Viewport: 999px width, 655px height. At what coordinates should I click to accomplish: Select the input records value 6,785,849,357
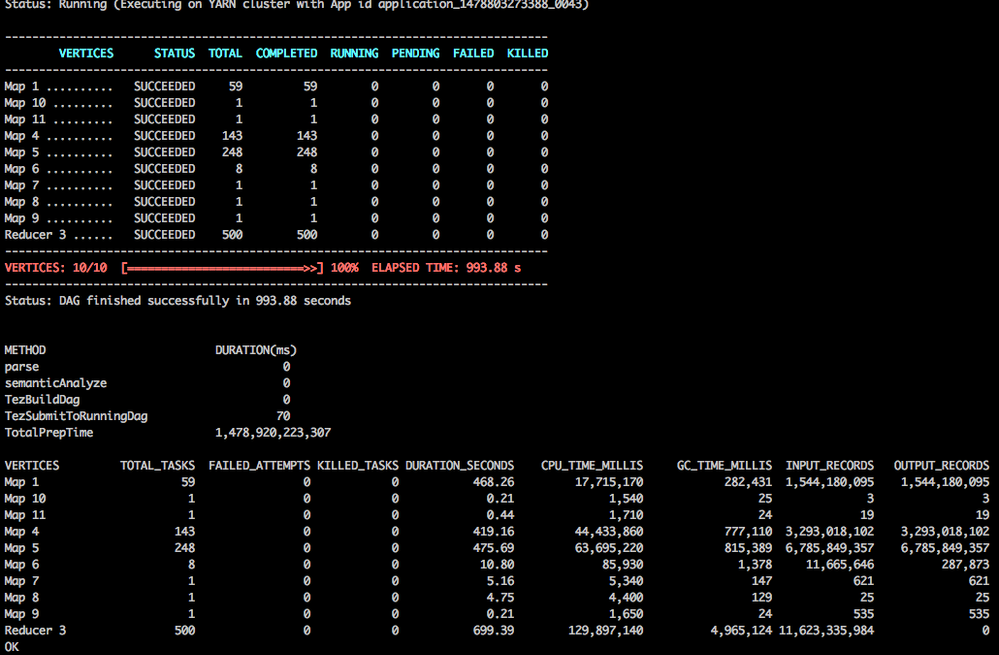pos(830,548)
